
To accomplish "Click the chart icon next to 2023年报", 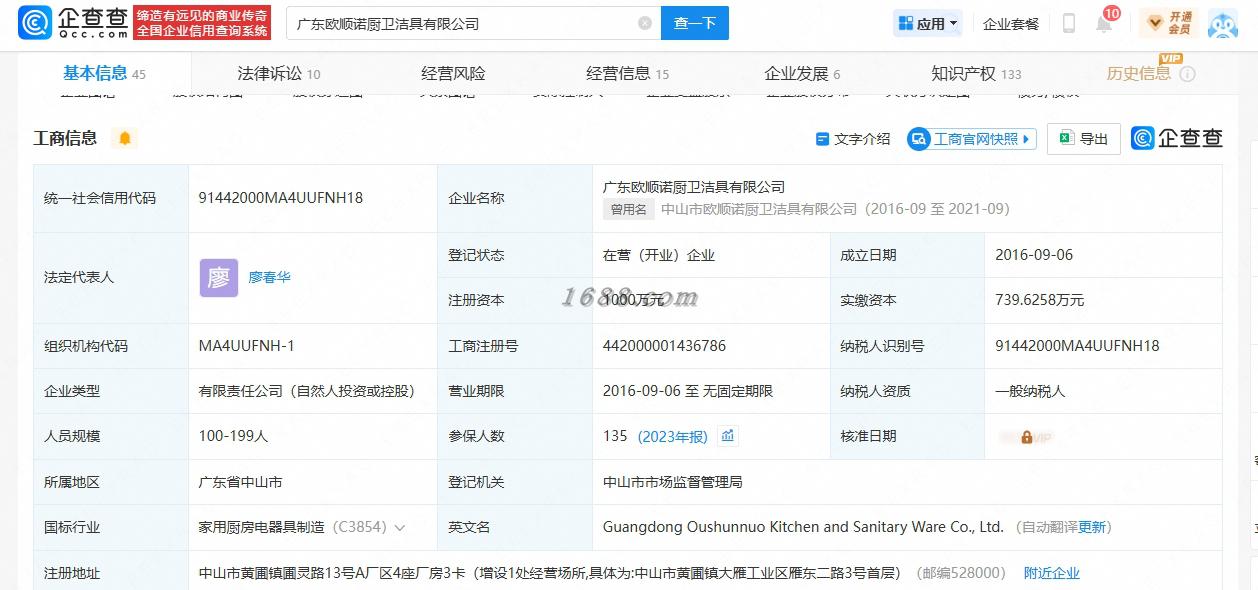I will click(x=728, y=435).
